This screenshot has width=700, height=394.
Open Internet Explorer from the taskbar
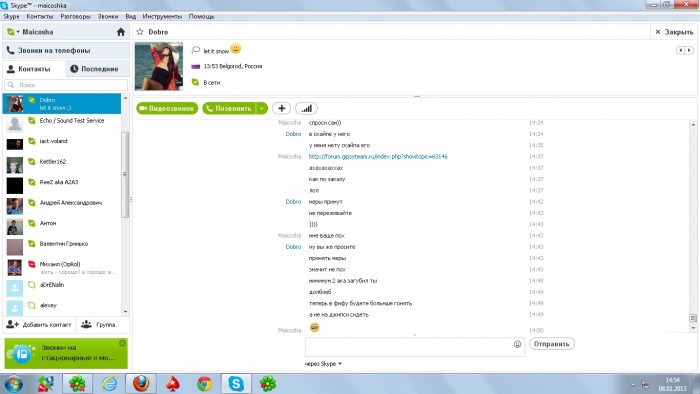coord(109,384)
